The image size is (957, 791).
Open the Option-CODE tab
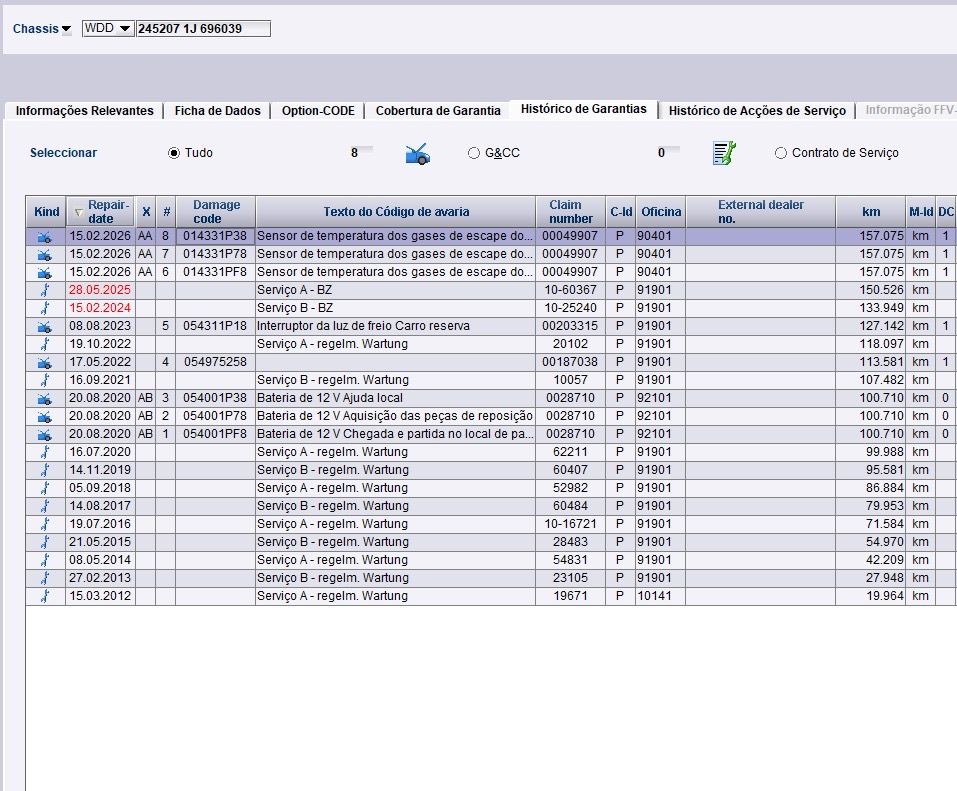click(x=318, y=110)
